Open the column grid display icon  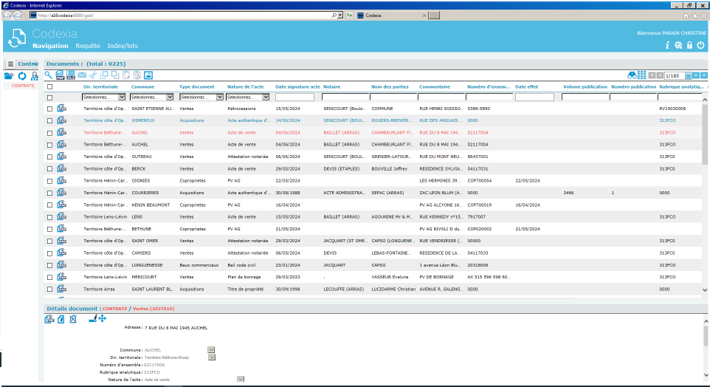click(x=642, y=75)
